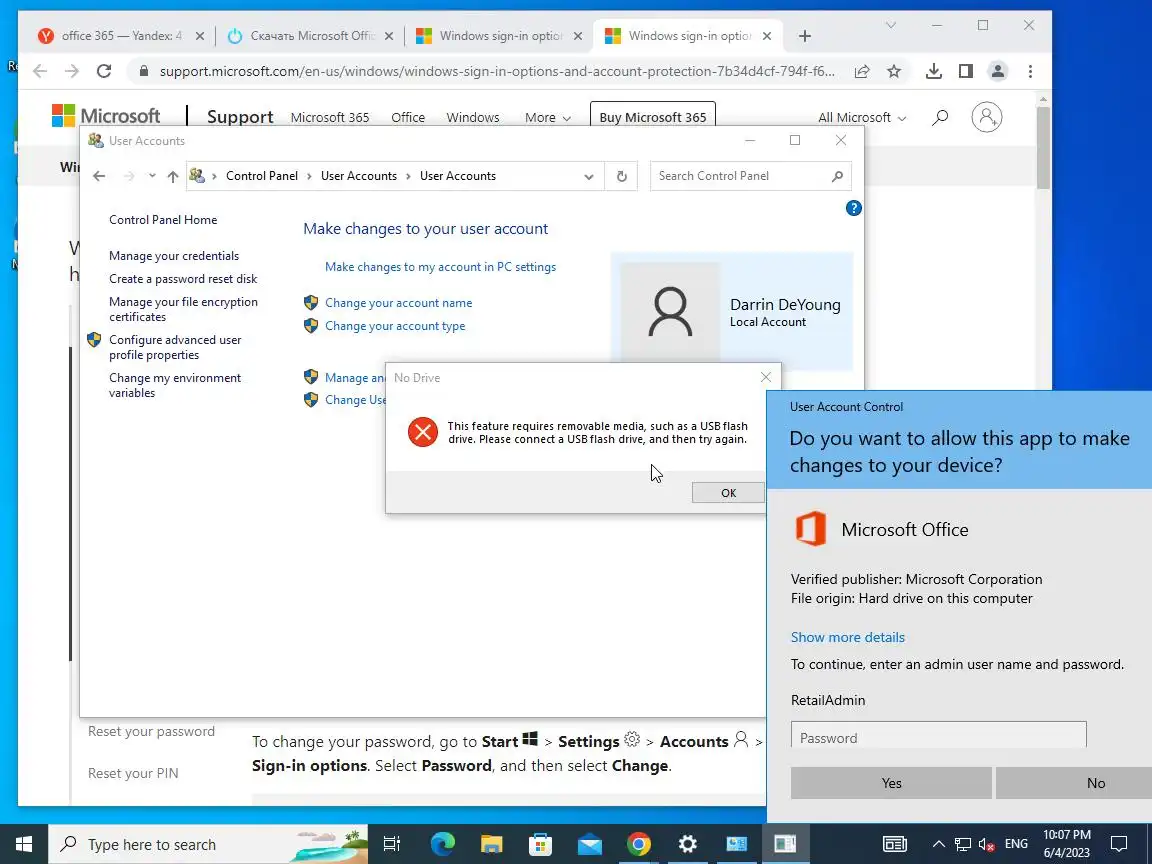
Task: Click Create a password reset disk
Action: (183, 278)
